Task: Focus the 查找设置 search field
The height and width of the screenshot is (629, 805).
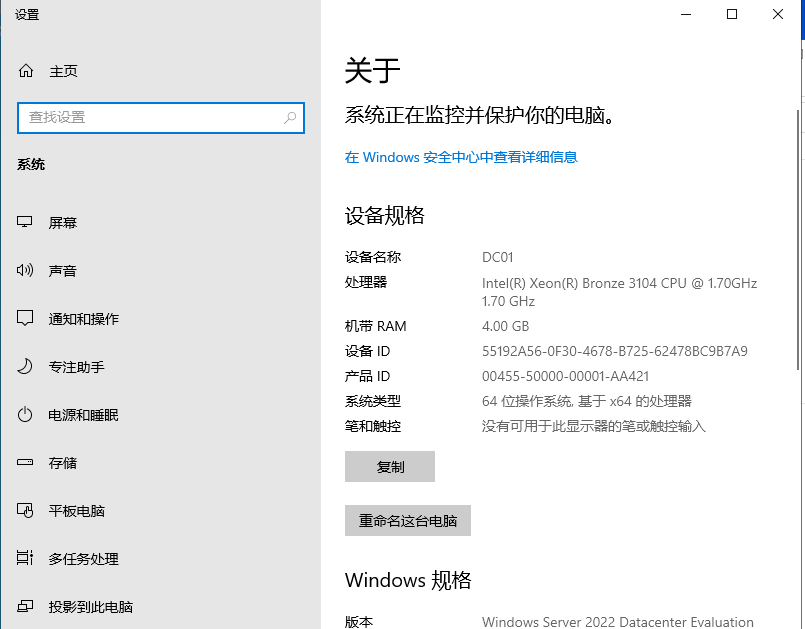Action: click(x=150, y=118)
